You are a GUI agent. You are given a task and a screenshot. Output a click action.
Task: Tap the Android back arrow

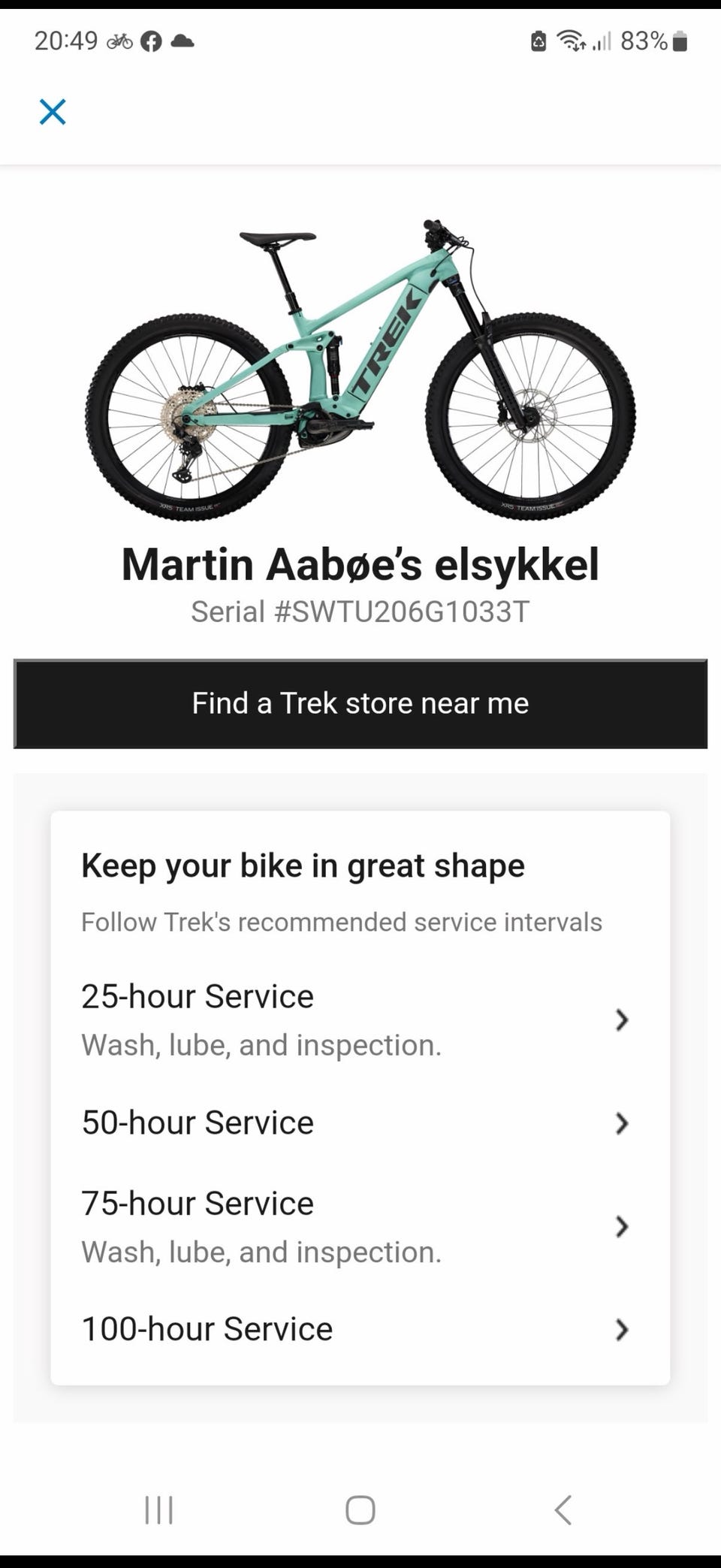coord(563,1509)
